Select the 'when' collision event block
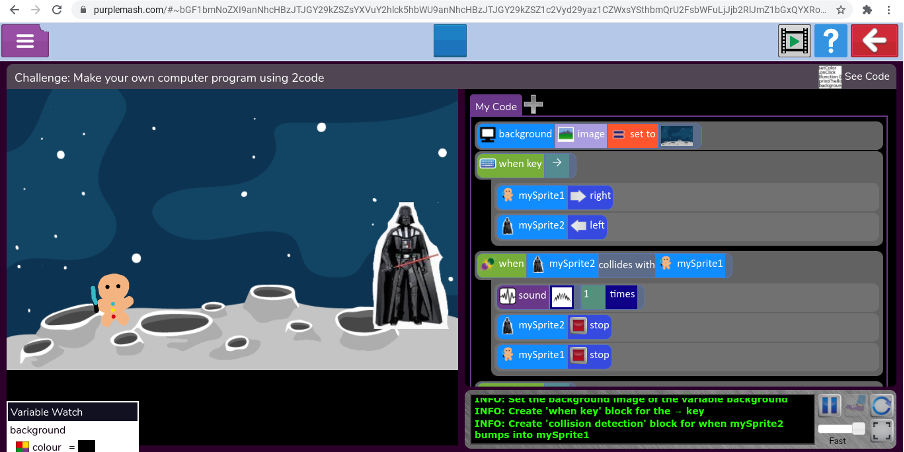This screenshot has width=904, height=452. [x=502, y=264]
